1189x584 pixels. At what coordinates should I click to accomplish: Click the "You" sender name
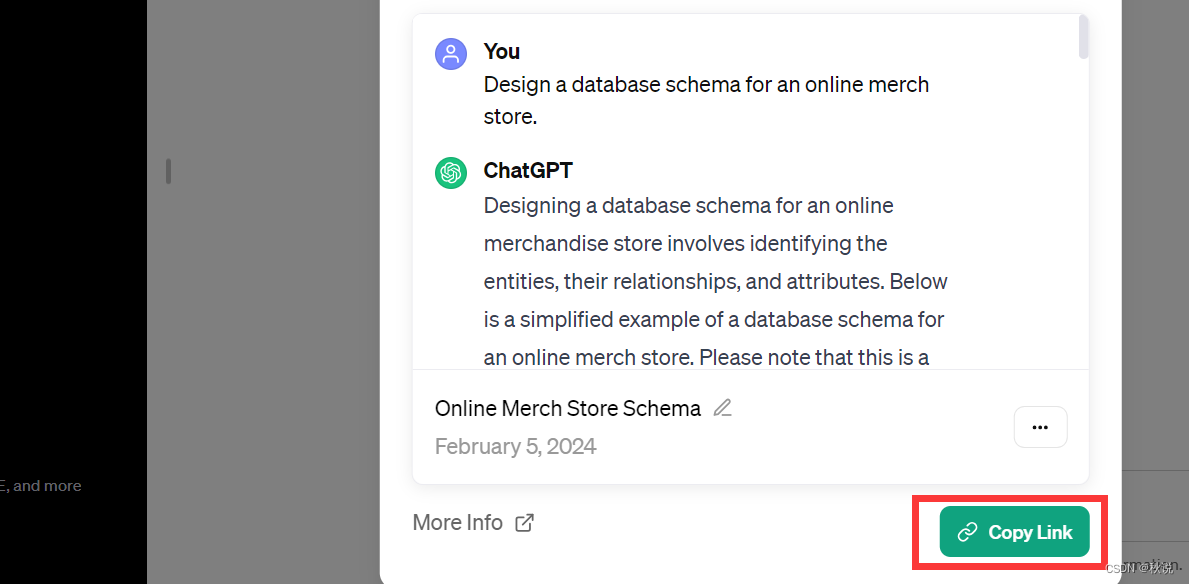(x=501, y=51)
